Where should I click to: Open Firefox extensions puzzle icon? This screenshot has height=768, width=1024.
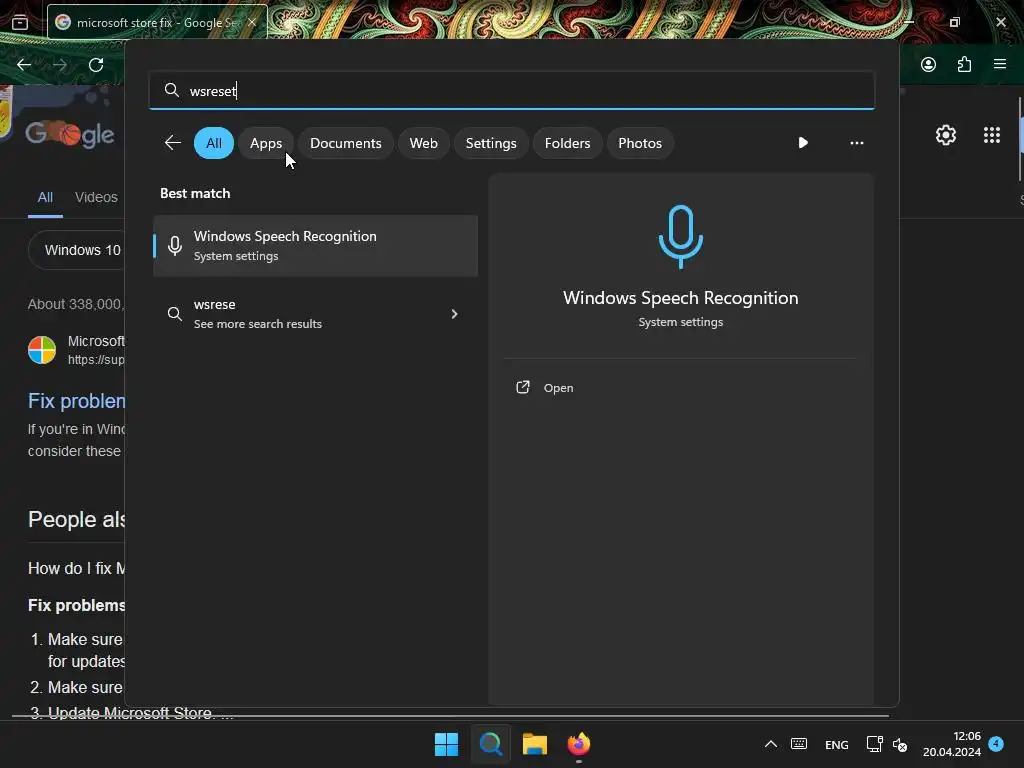pos(964,64)
